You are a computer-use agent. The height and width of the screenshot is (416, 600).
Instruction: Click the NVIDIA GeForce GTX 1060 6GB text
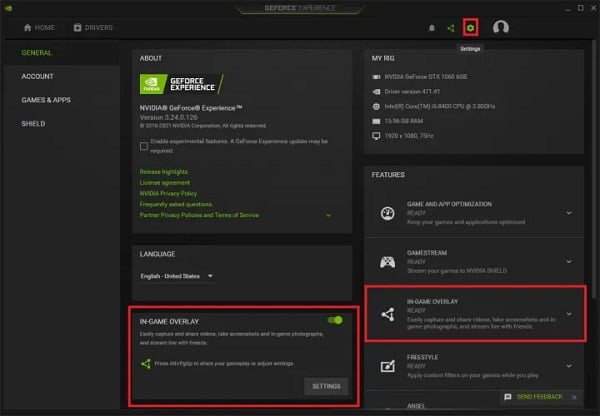tap(426, 77)
